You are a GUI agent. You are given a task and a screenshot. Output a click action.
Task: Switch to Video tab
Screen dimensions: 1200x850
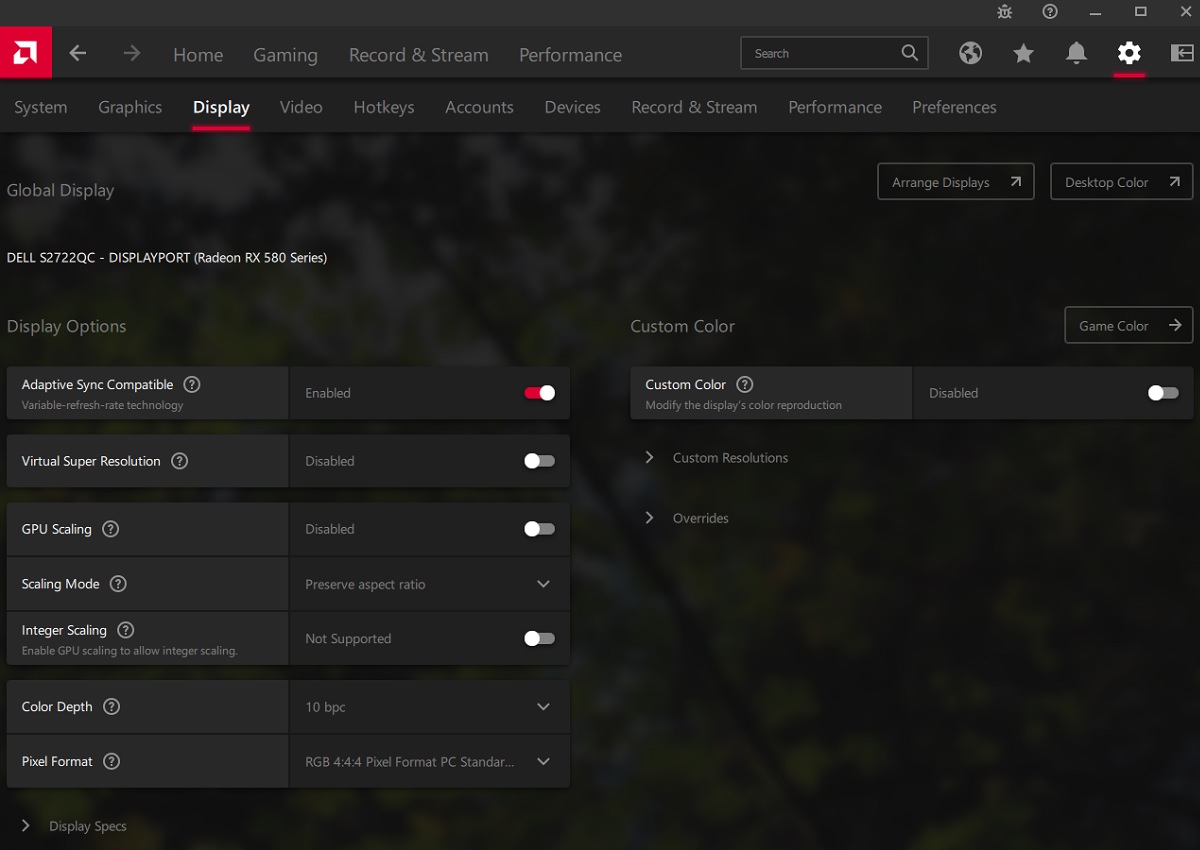[301, 107]
